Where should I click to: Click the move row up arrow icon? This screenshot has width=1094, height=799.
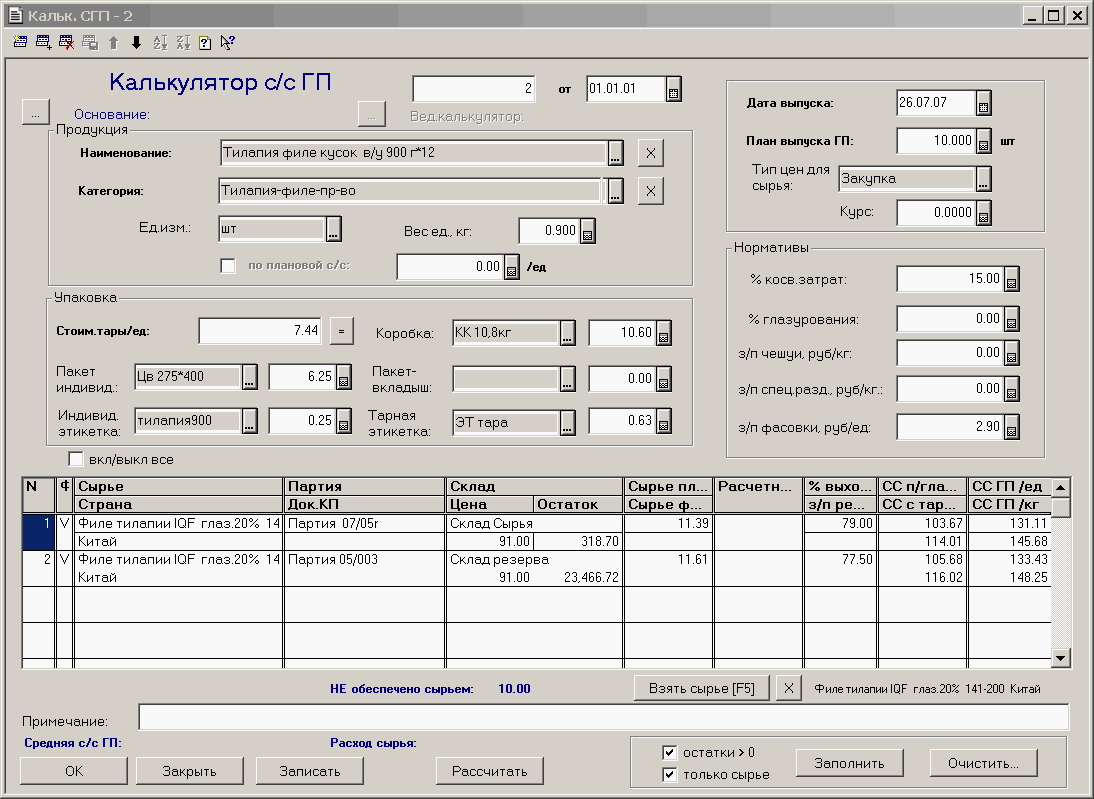[x=114, y=43]
